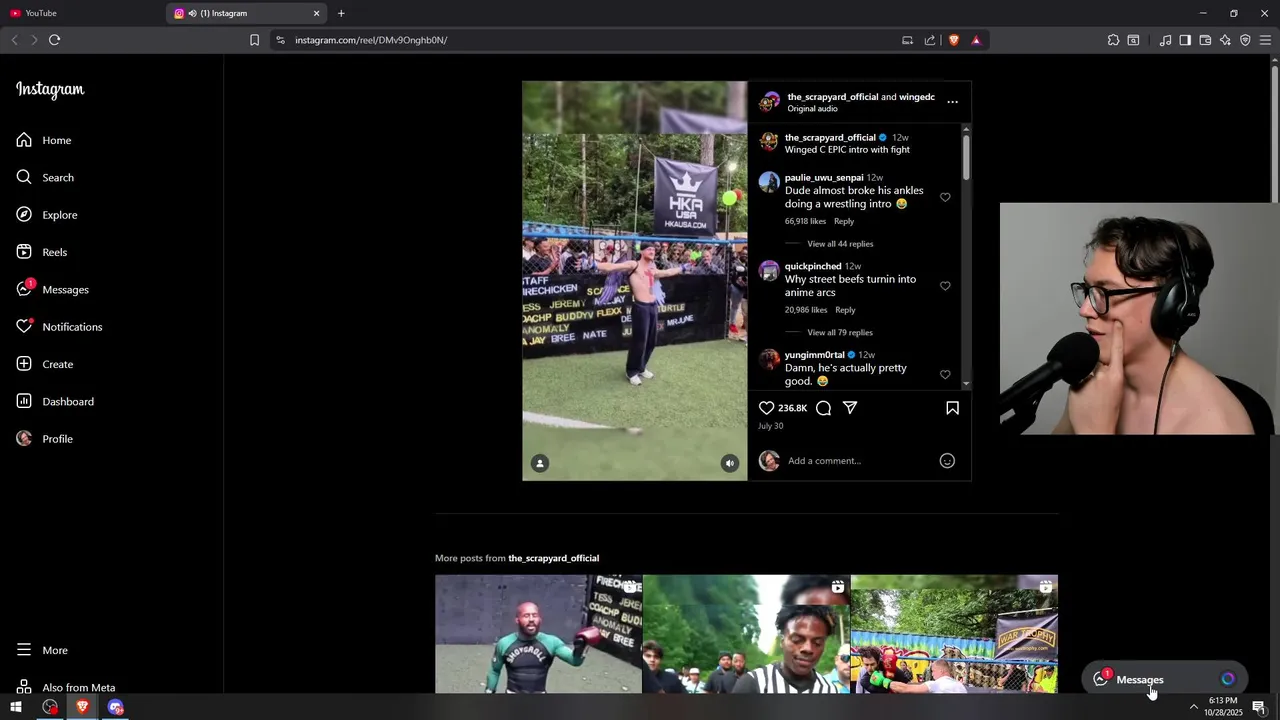The width and height of the screenshot is (1280, 720).
Task: Open browser main menu
Action: [1265, 40]
